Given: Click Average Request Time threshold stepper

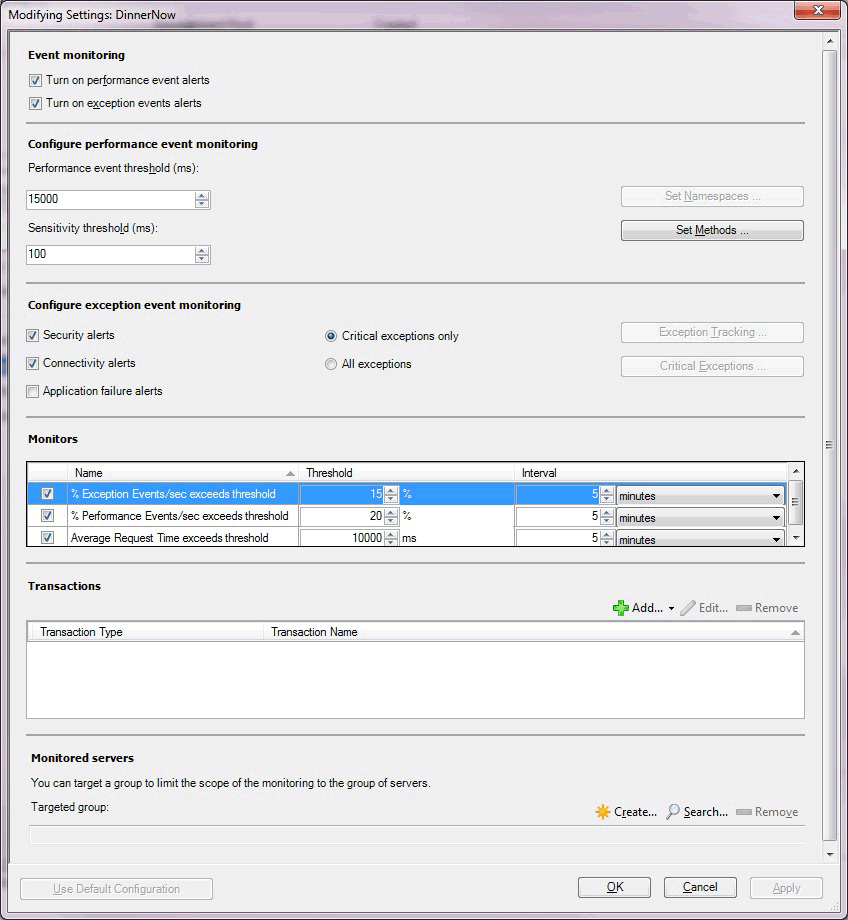Looking at the screenshot, I should click(x=391, y=538).
